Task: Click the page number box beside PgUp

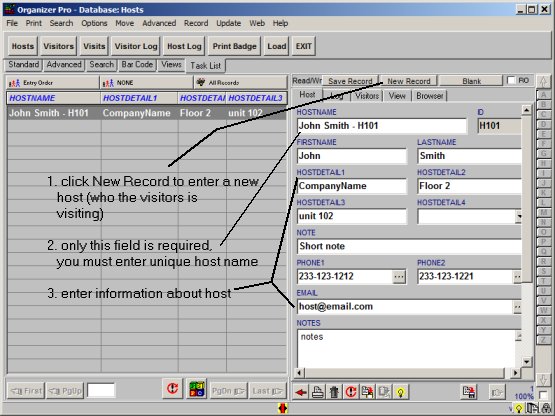Action: (101, 391)
